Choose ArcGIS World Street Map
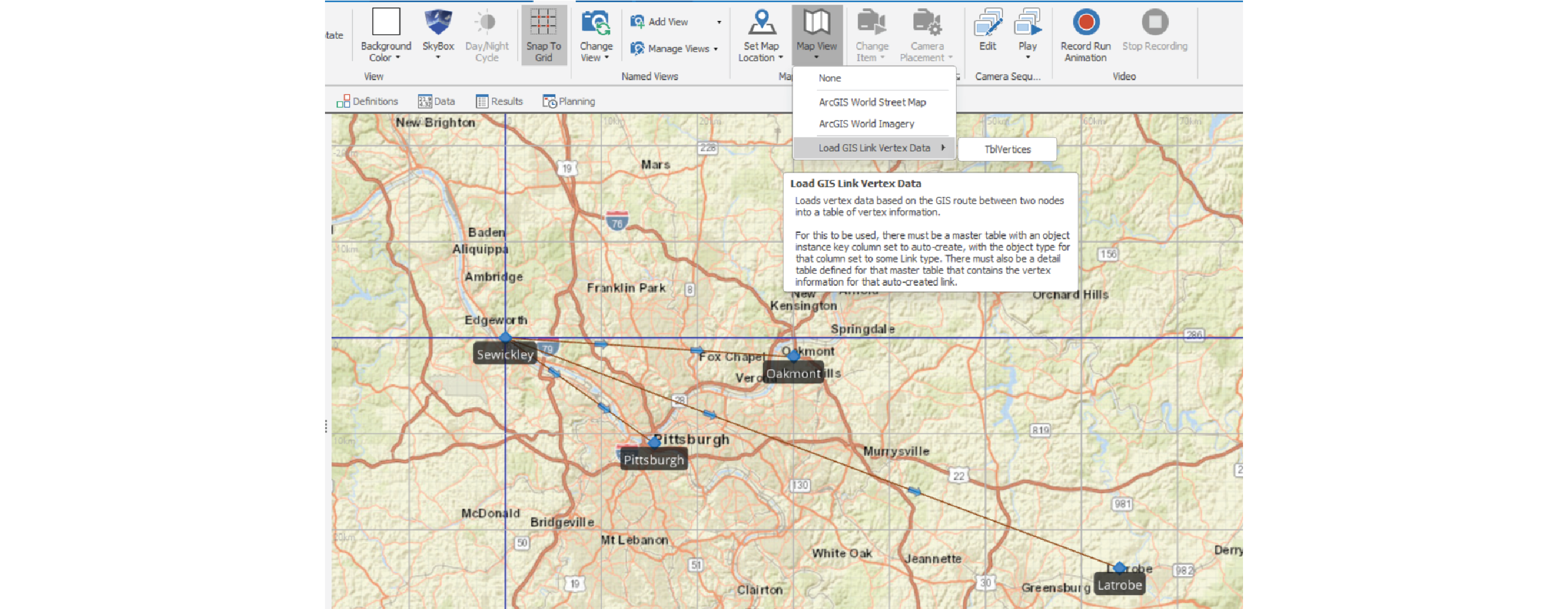 coord(872,102)
